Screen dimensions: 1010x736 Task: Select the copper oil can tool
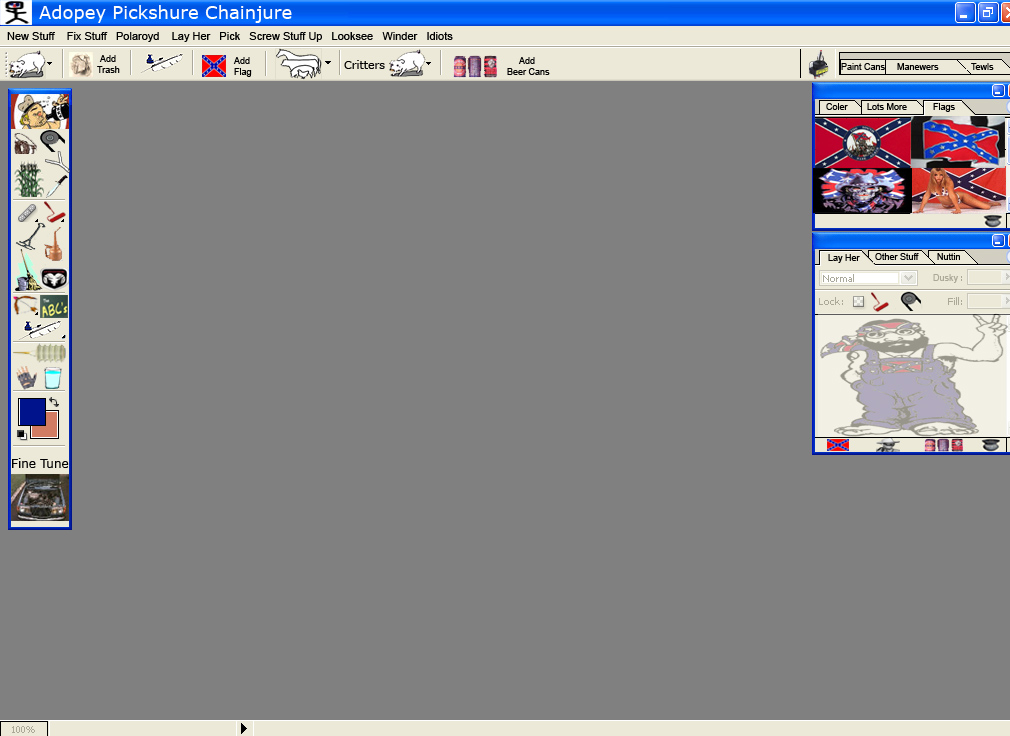(x=54, y=245)
